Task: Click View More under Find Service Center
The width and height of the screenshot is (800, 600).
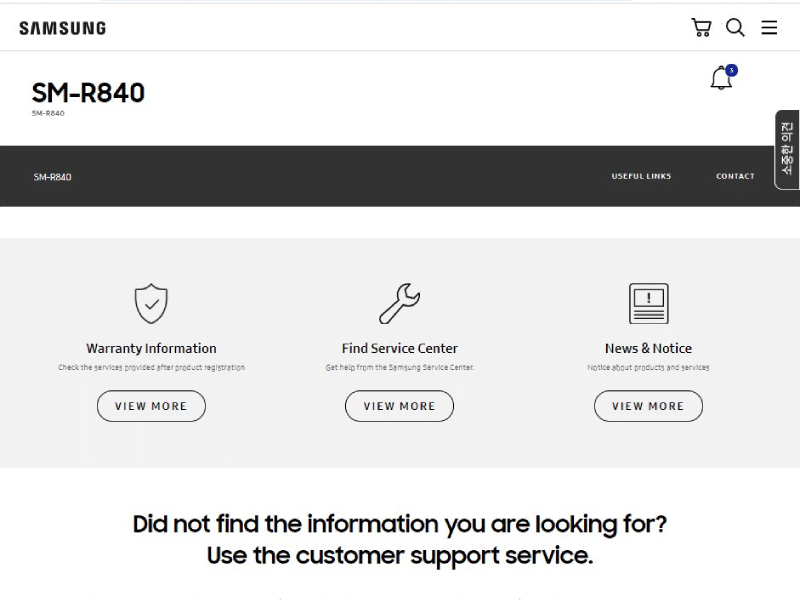Action: 399,406
